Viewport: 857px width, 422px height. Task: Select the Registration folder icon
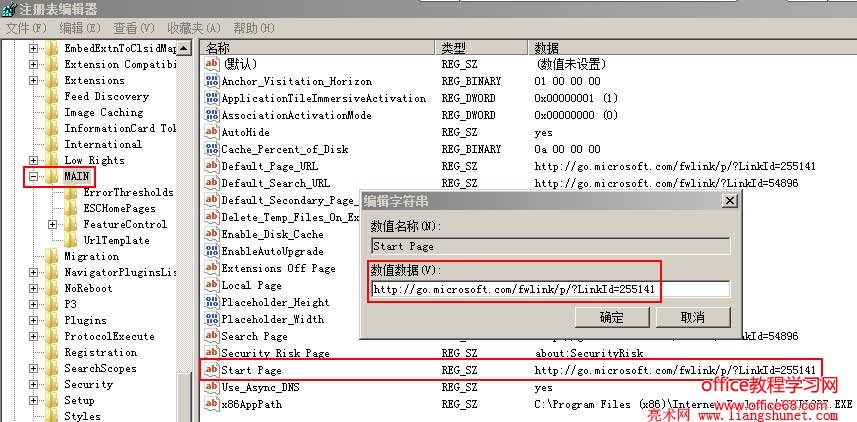coord(51,353)
